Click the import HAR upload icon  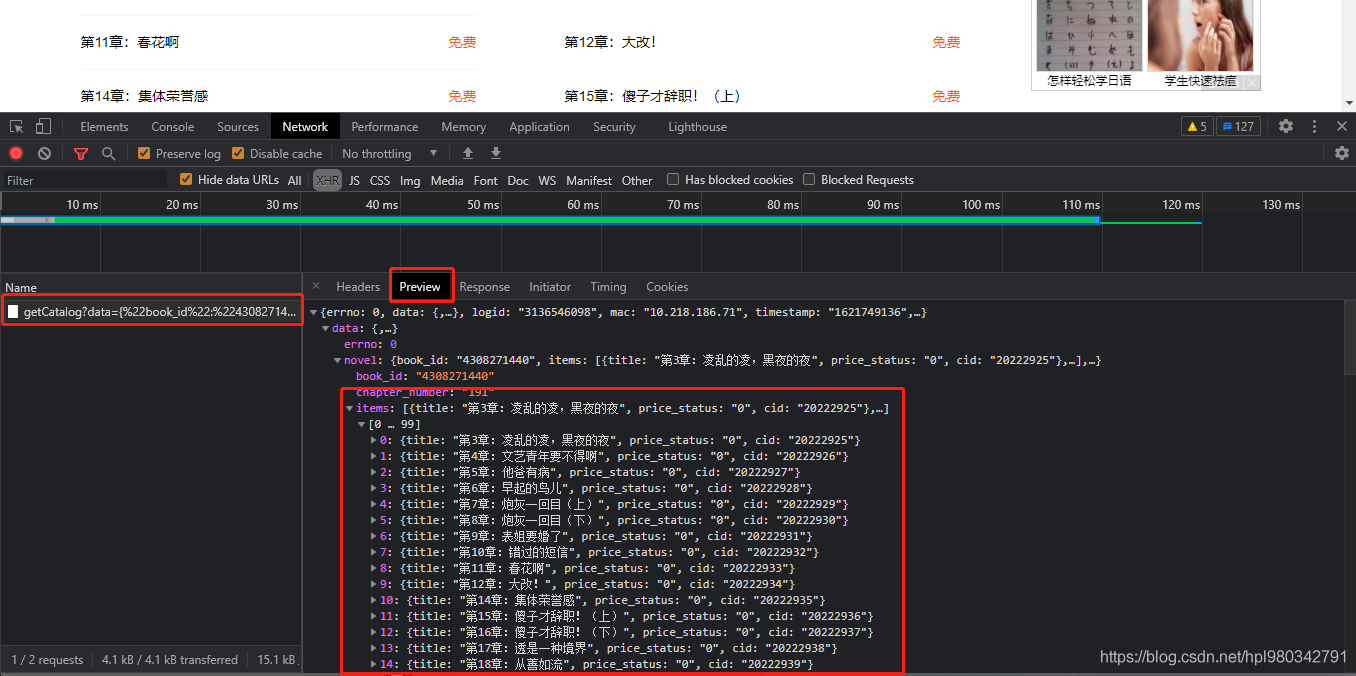click(467, 154)
